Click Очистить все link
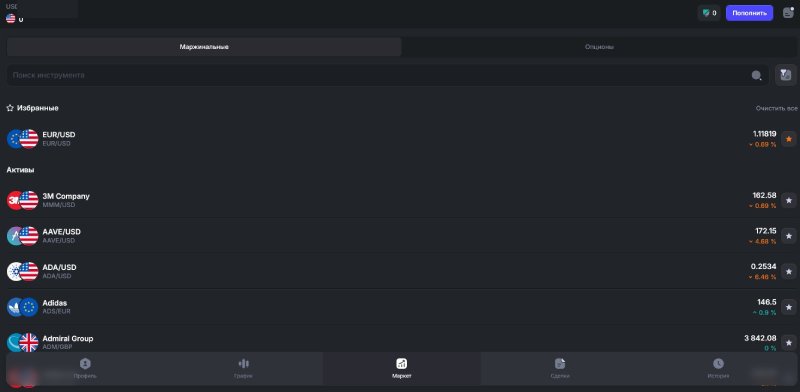This screenshot has width=800, height=392. click(776, 109)
